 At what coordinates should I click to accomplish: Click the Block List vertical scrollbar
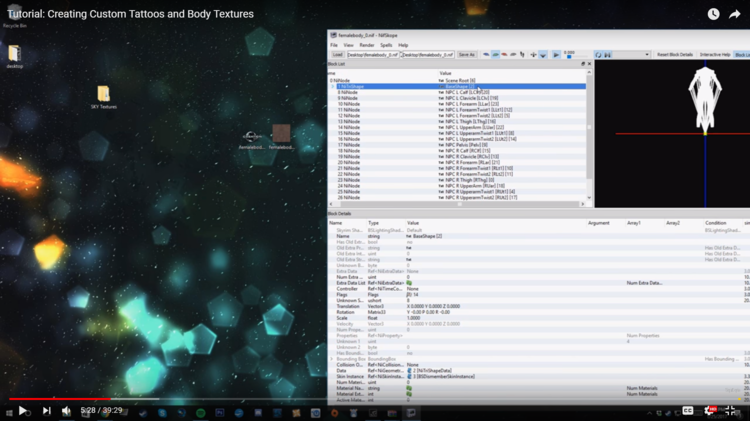pyautogui.click(x=589, y=135)
